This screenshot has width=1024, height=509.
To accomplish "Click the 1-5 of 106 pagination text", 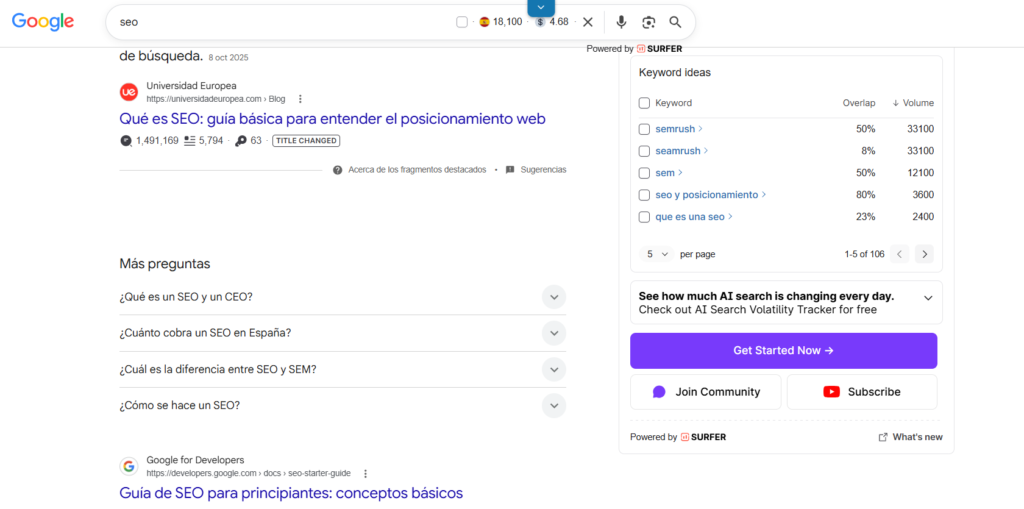I will [x=864, y=254].
